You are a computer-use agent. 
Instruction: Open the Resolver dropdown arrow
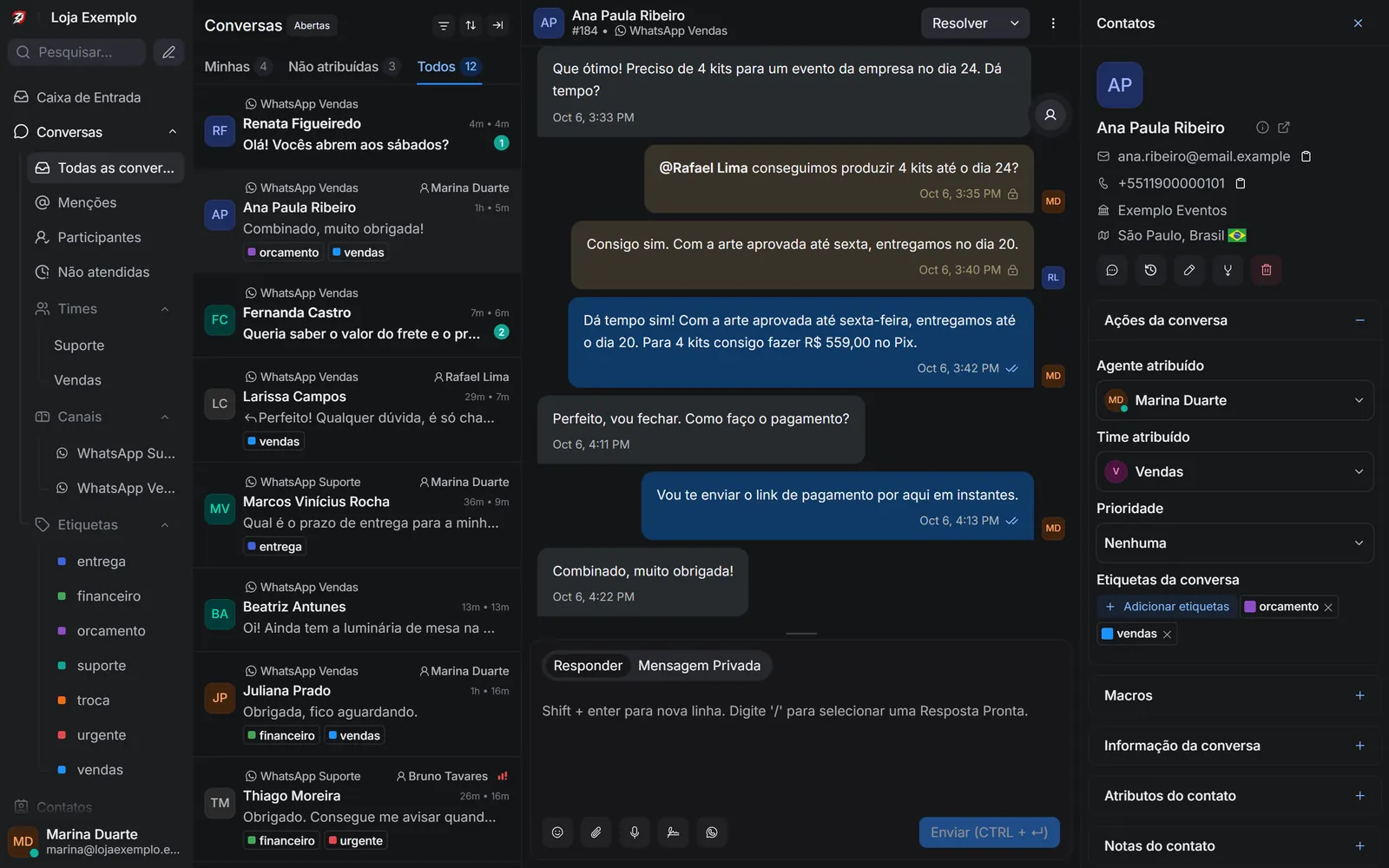tap(1014, 23)
